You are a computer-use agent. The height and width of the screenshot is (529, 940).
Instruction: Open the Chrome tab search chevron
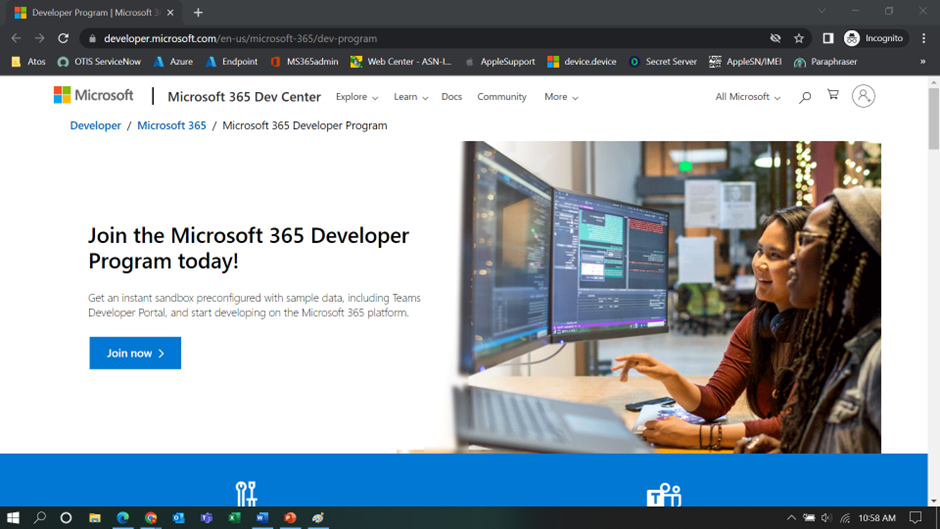point(822,11)
